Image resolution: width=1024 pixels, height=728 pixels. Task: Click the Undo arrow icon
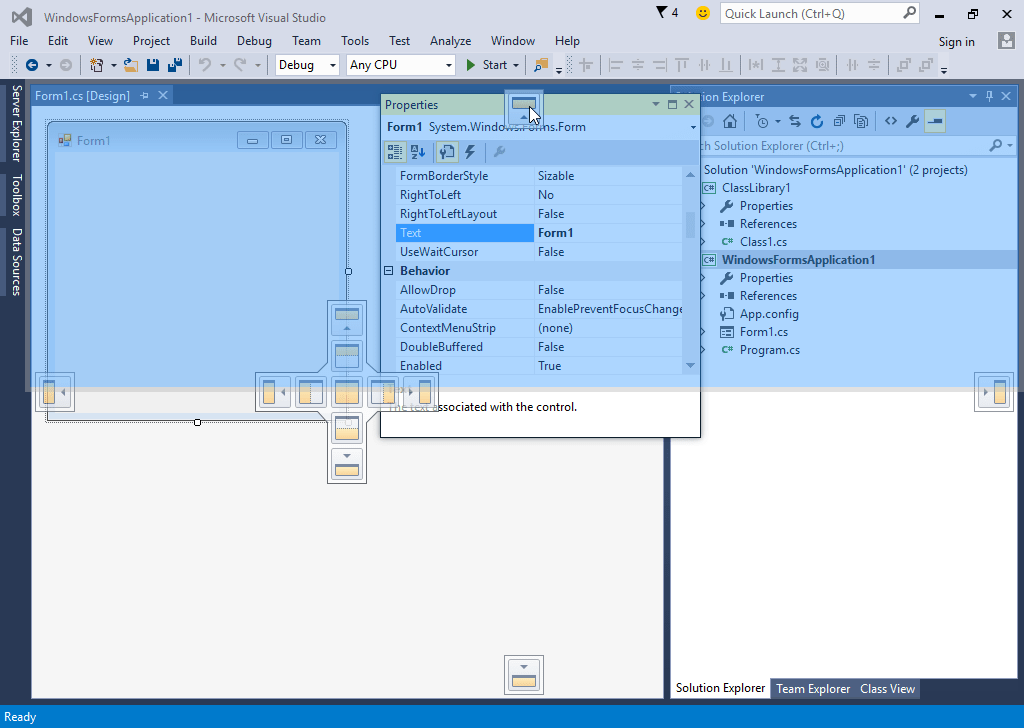205,65
